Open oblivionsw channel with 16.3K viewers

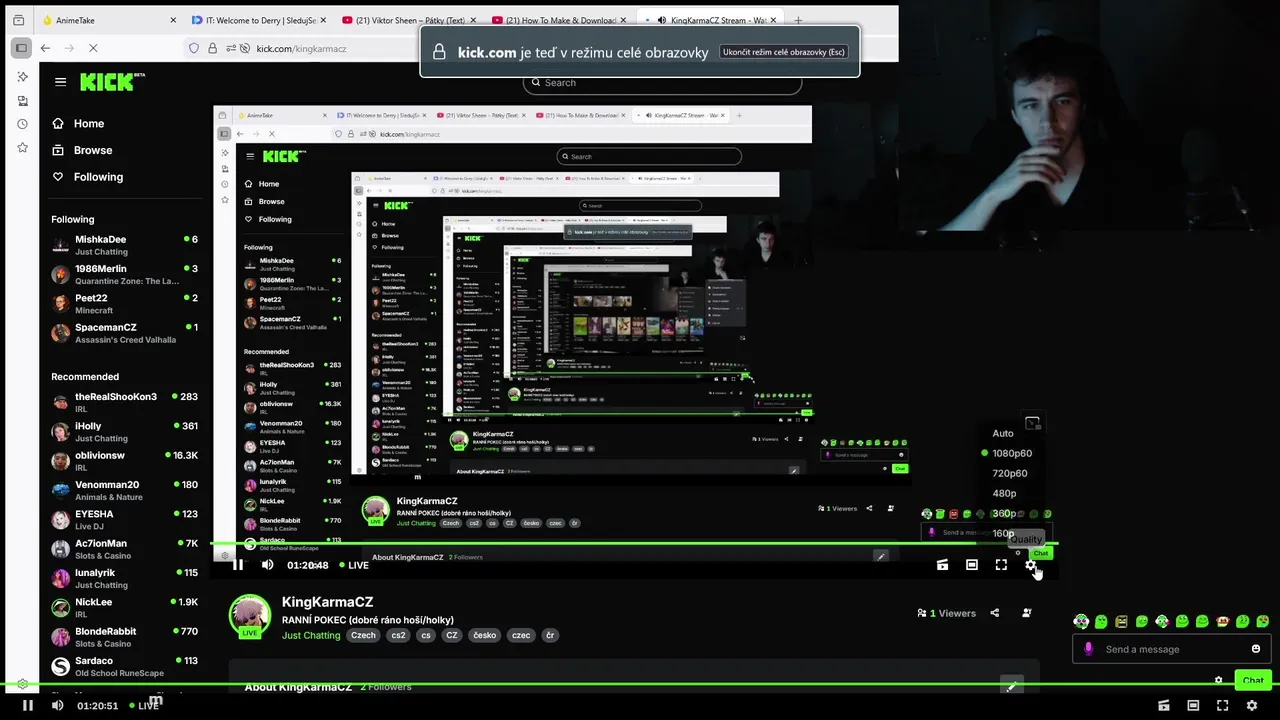click(125, 461)
